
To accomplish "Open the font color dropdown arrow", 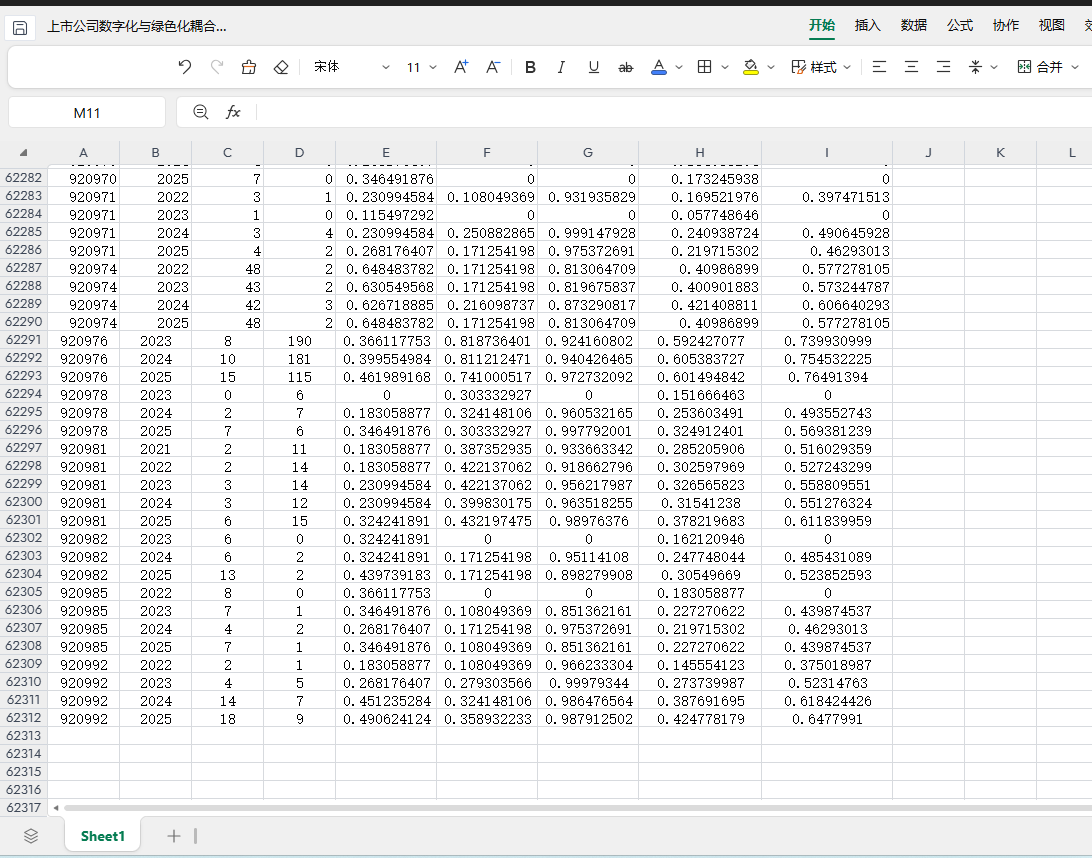I will tap(679, 68).
